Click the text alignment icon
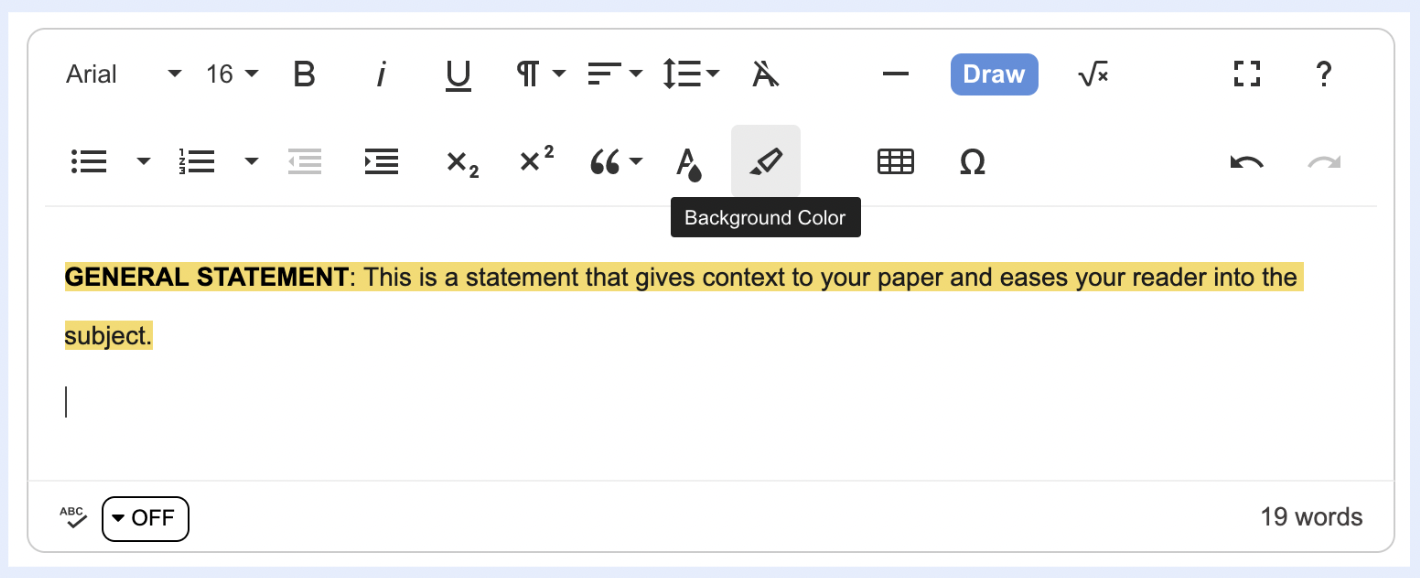The width and height of the screenshot is (1420, 578). [x=603, y=74]
